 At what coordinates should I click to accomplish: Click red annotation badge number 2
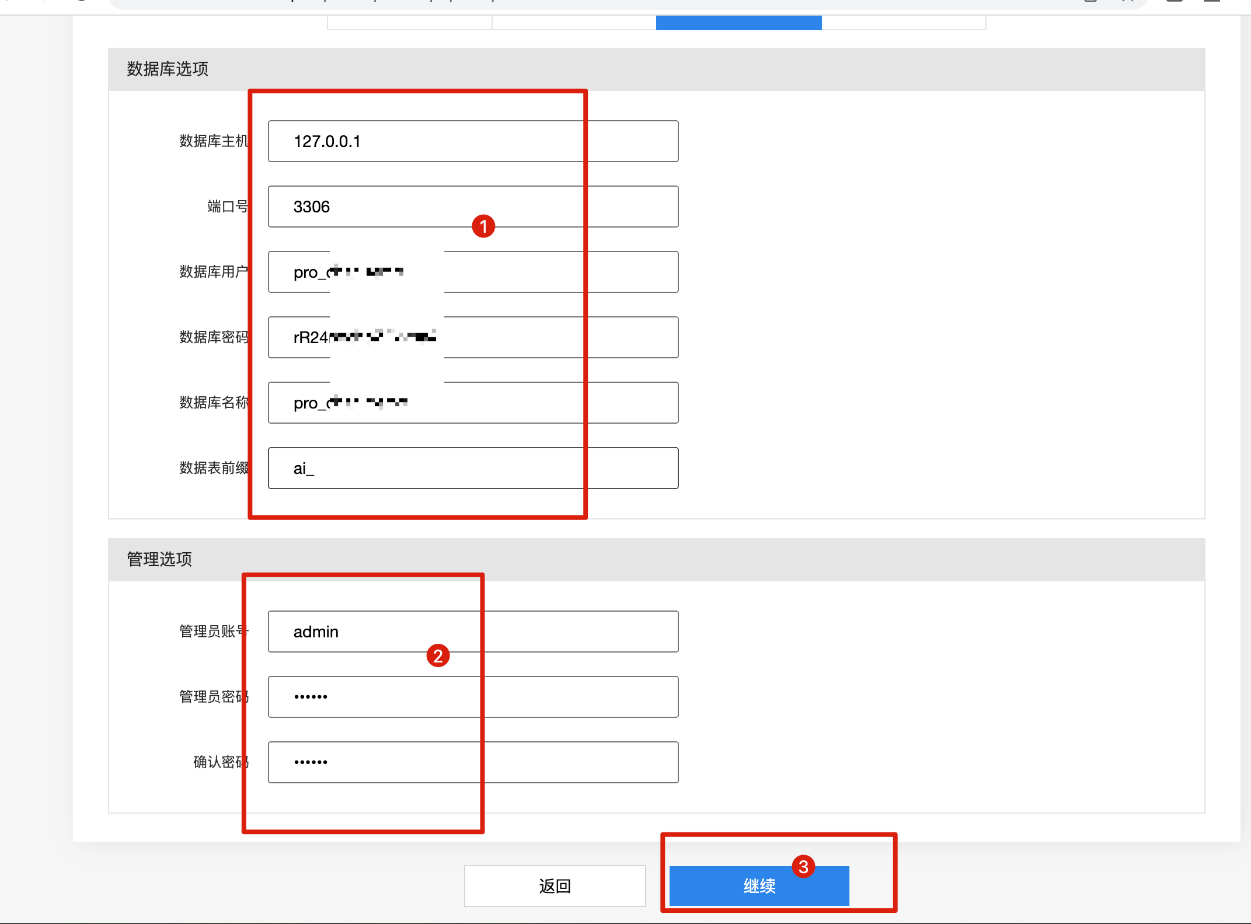[x=437, y=656]
